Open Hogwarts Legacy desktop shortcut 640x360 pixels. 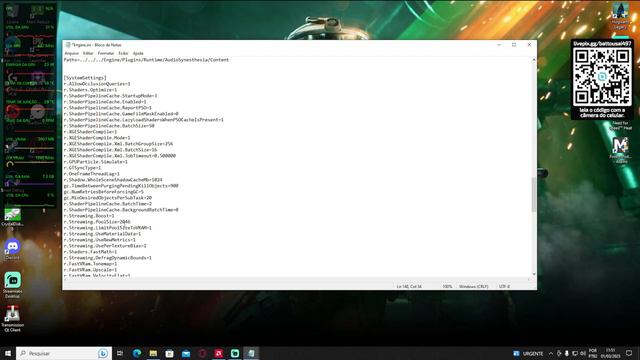pos(620,16)
